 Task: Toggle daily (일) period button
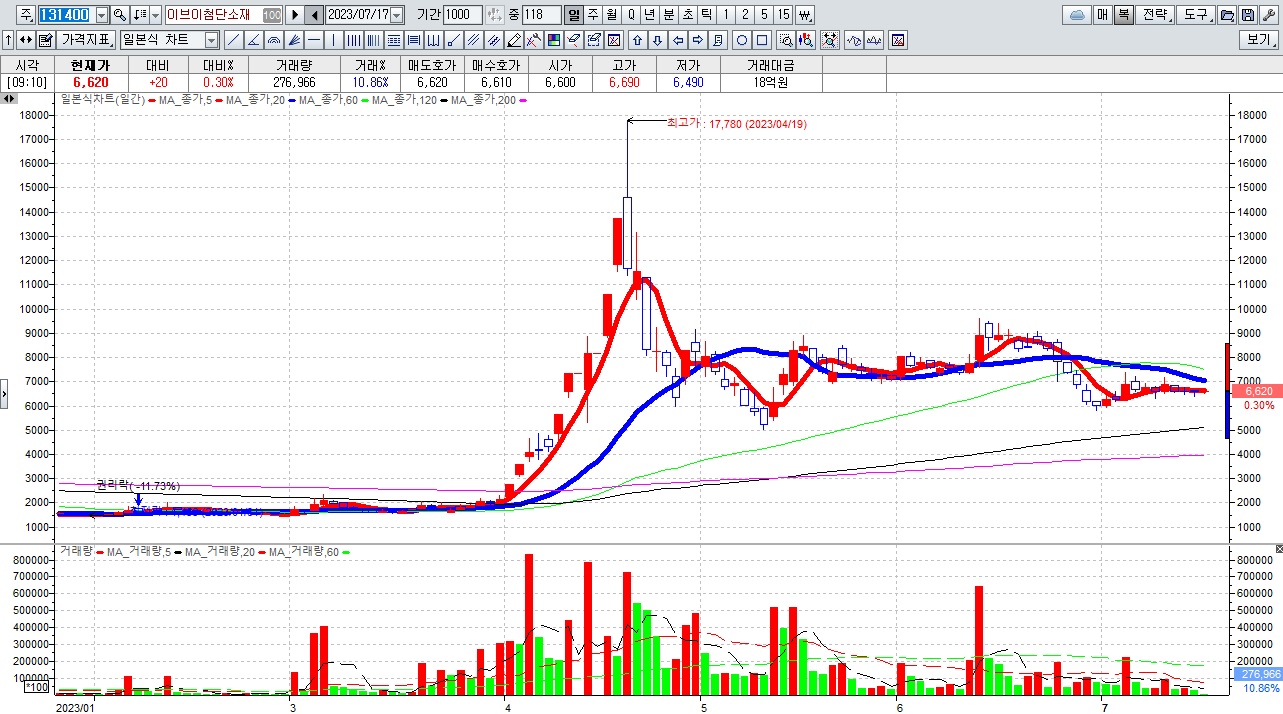point(573,15)
